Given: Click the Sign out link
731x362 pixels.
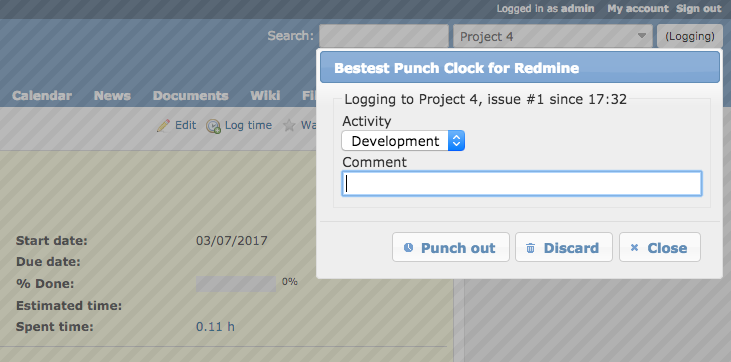Looking at the screenshot, I should pos(699,8).
